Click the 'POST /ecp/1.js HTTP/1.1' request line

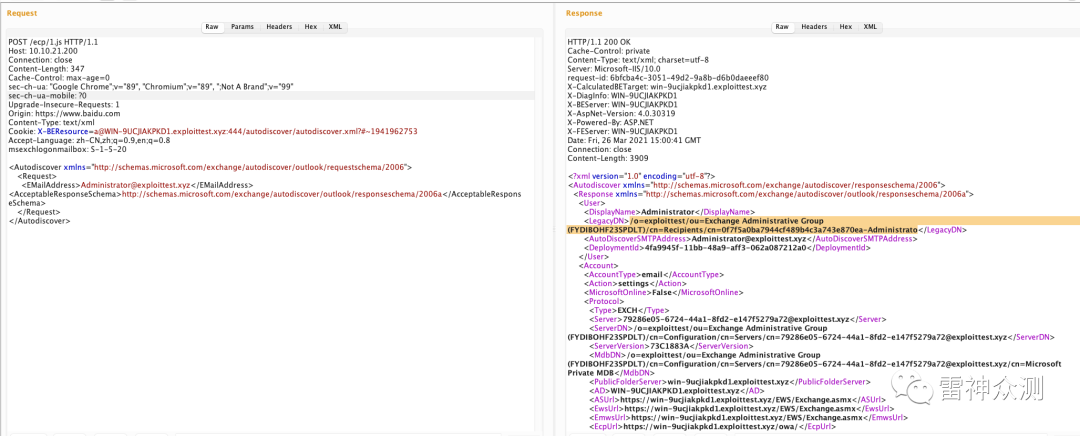(53, 42)
